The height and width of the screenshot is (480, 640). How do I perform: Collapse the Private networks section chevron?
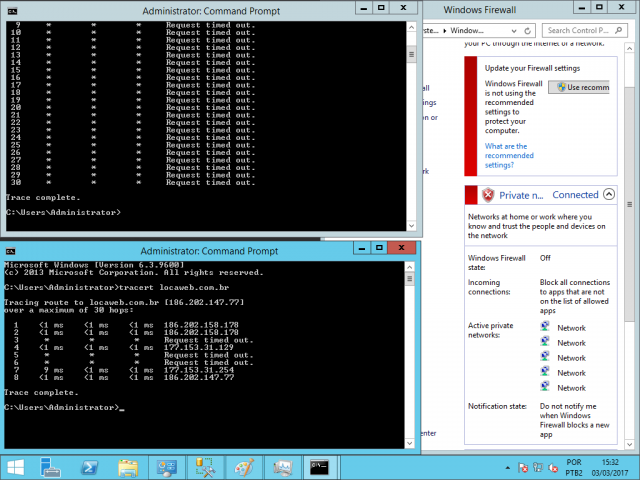[x=609, y=194]
